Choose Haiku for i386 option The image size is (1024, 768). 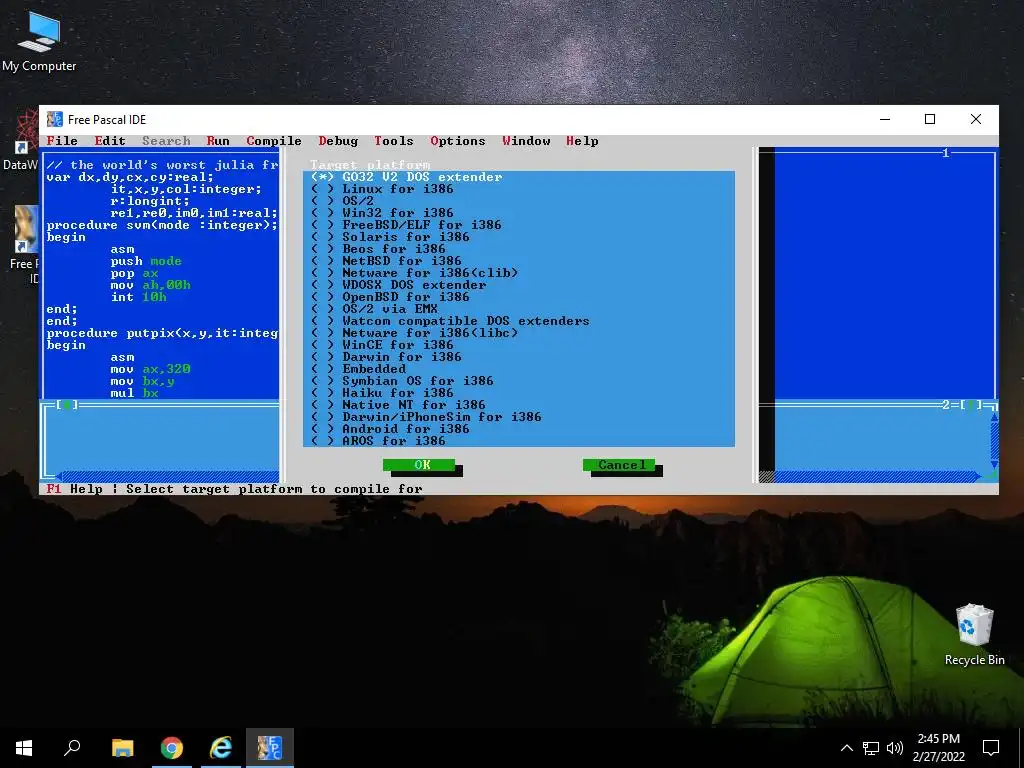pos(382,392)
